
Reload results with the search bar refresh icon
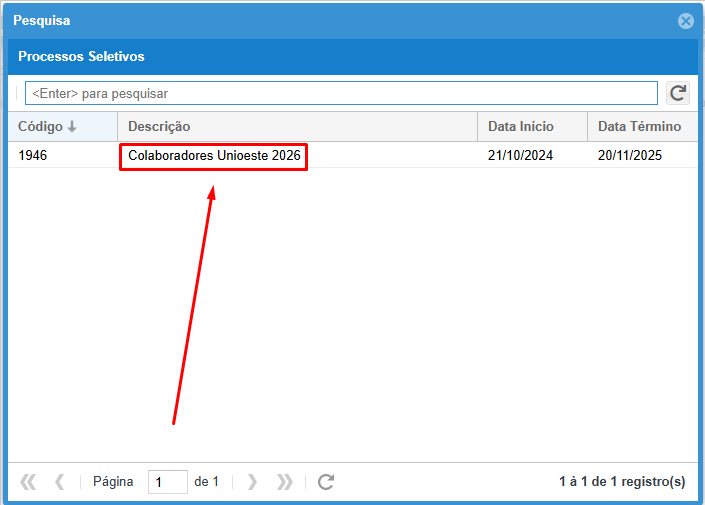(x=678, y=93)
